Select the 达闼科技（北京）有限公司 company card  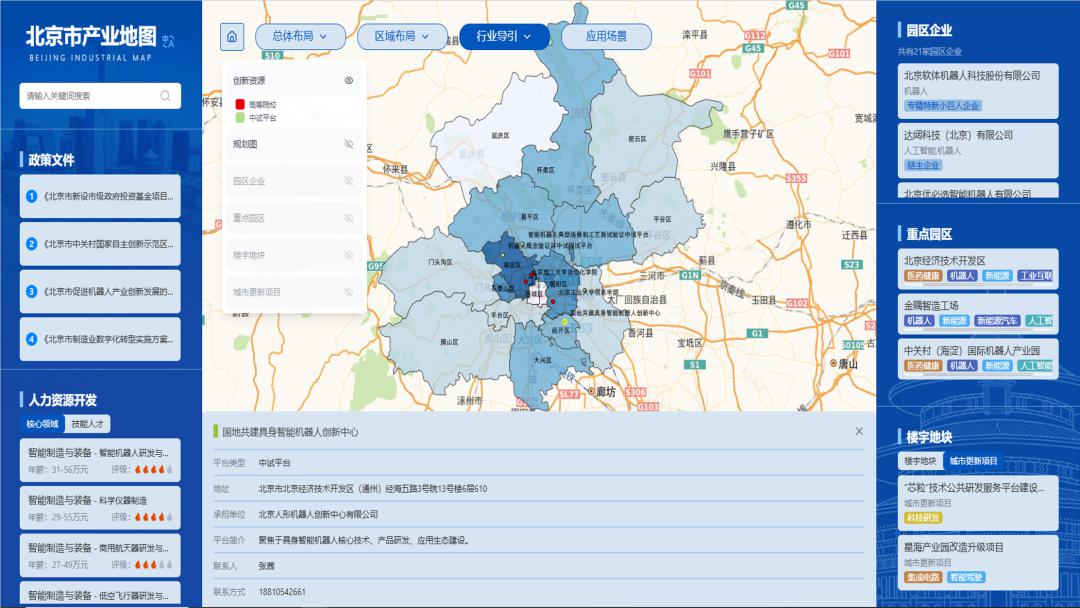[x=976, y=143]
